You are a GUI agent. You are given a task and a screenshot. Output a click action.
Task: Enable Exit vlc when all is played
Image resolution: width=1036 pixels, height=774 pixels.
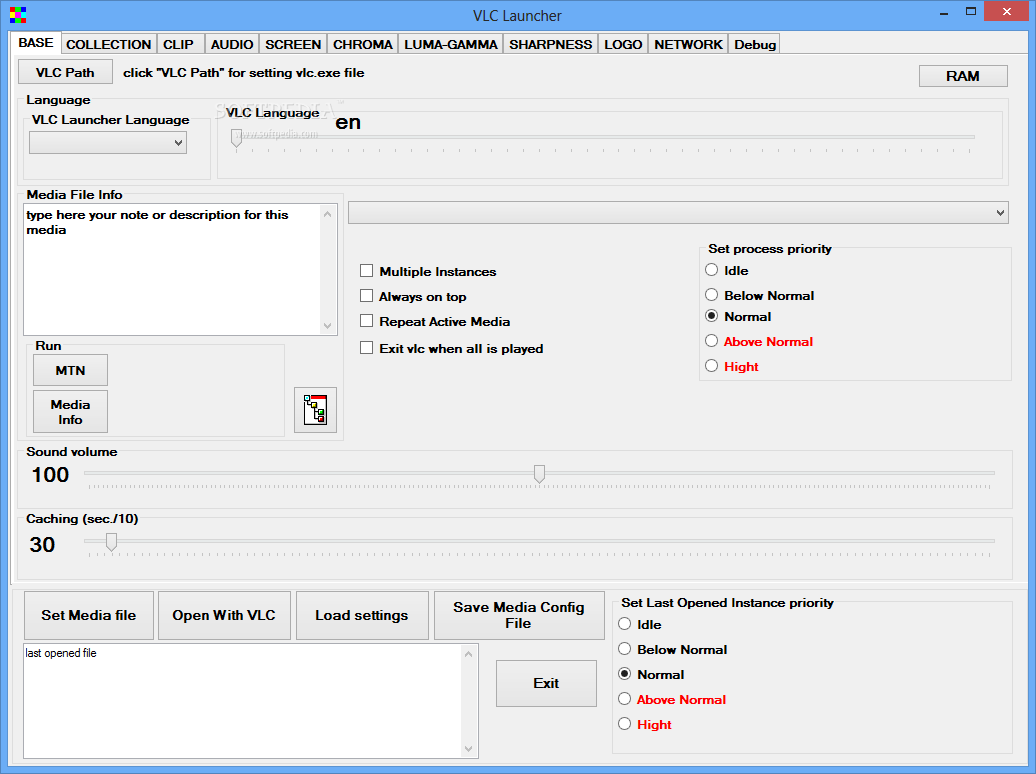pyautogui.click(x=367, y=348)
